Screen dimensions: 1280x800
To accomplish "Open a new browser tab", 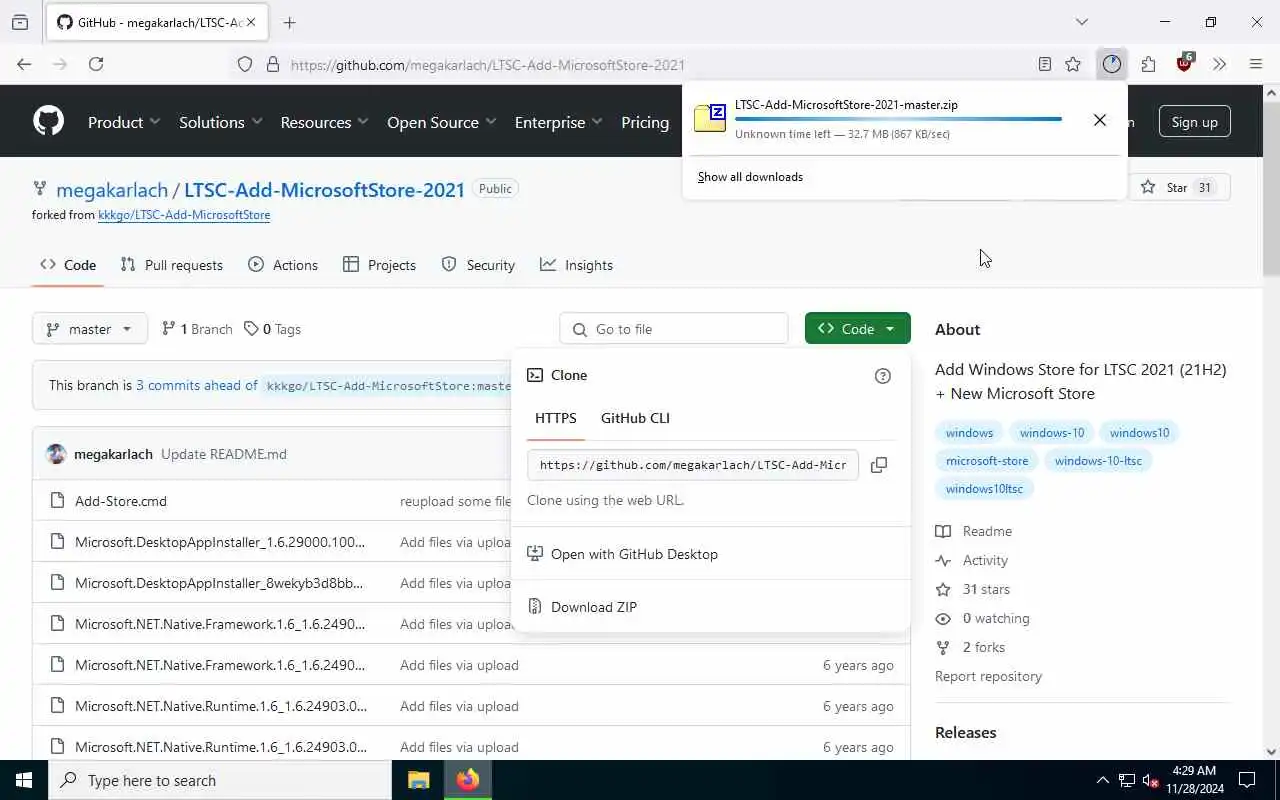I will 289,22.
